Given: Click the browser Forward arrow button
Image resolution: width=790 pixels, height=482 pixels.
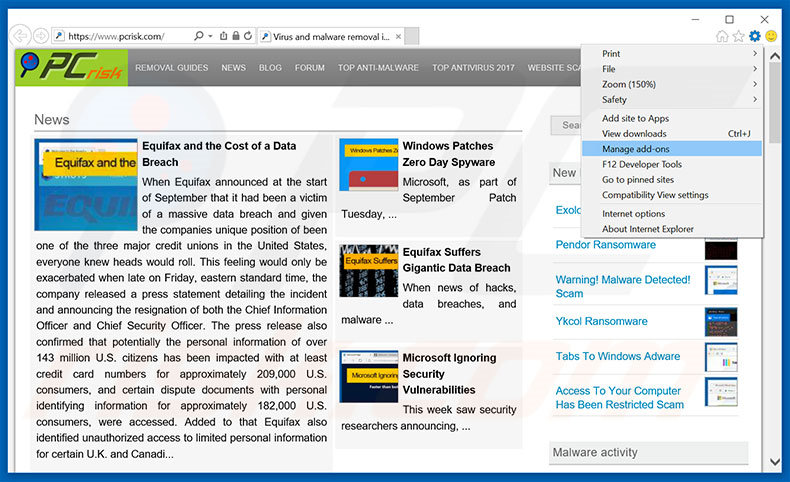Looking at the screenshot, I should tap(41, 36).
